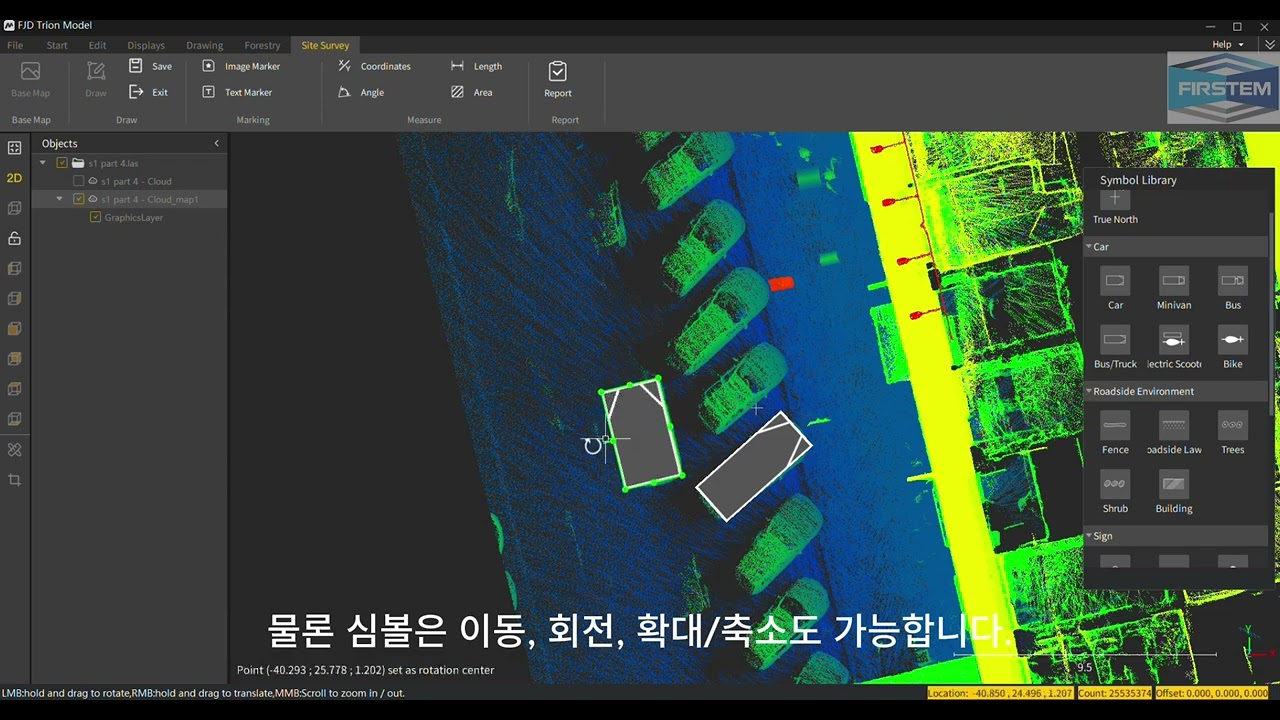The height and width of the screenshot is (720, 1280).
Task: Open the File menu
Action: point(15,45)
